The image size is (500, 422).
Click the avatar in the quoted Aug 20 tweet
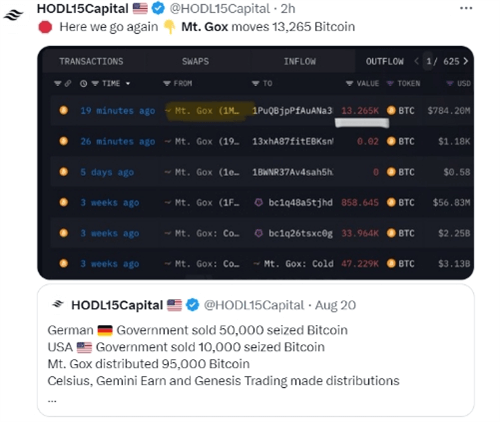tap(58, 304)
